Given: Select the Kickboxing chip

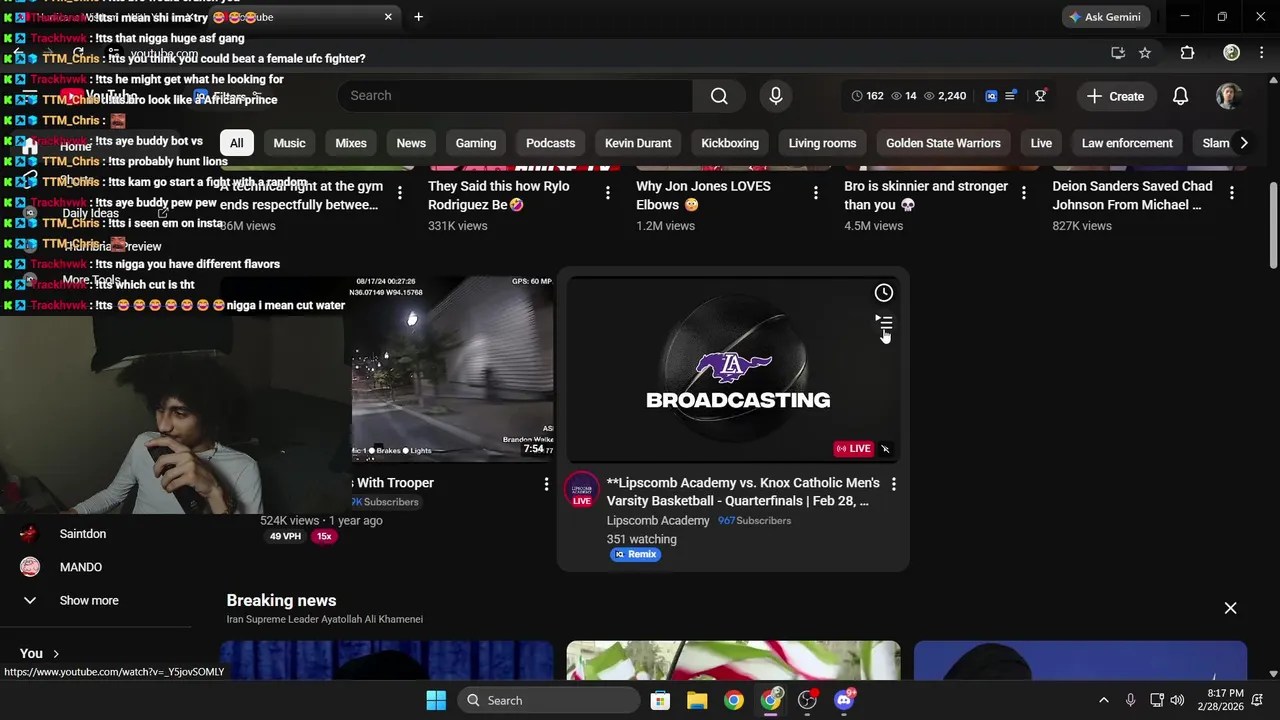Looking at the screenshot, I should tap(730, 143).
